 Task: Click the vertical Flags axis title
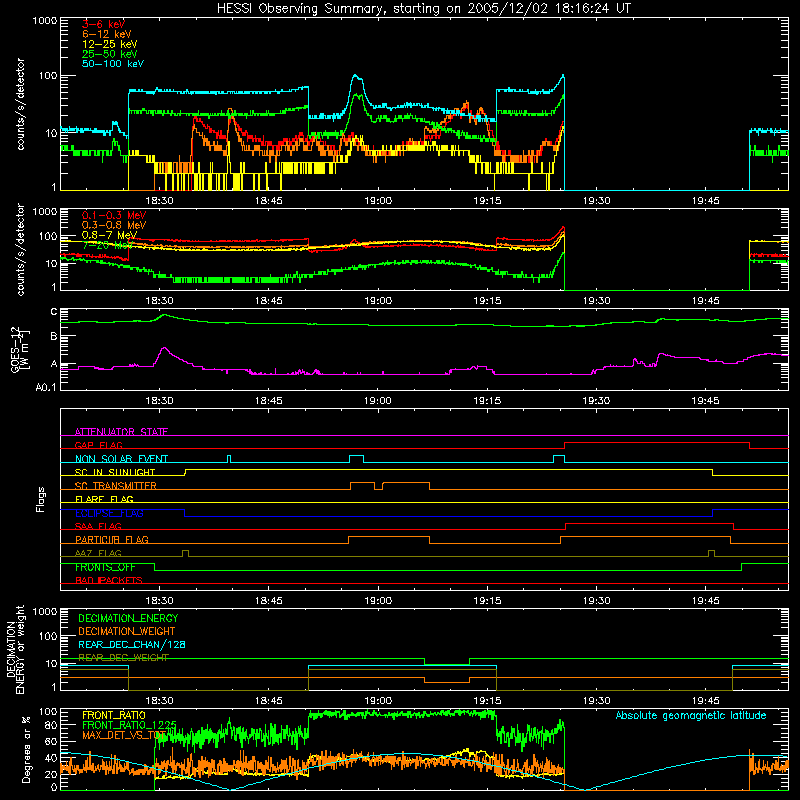click(41, 499)
